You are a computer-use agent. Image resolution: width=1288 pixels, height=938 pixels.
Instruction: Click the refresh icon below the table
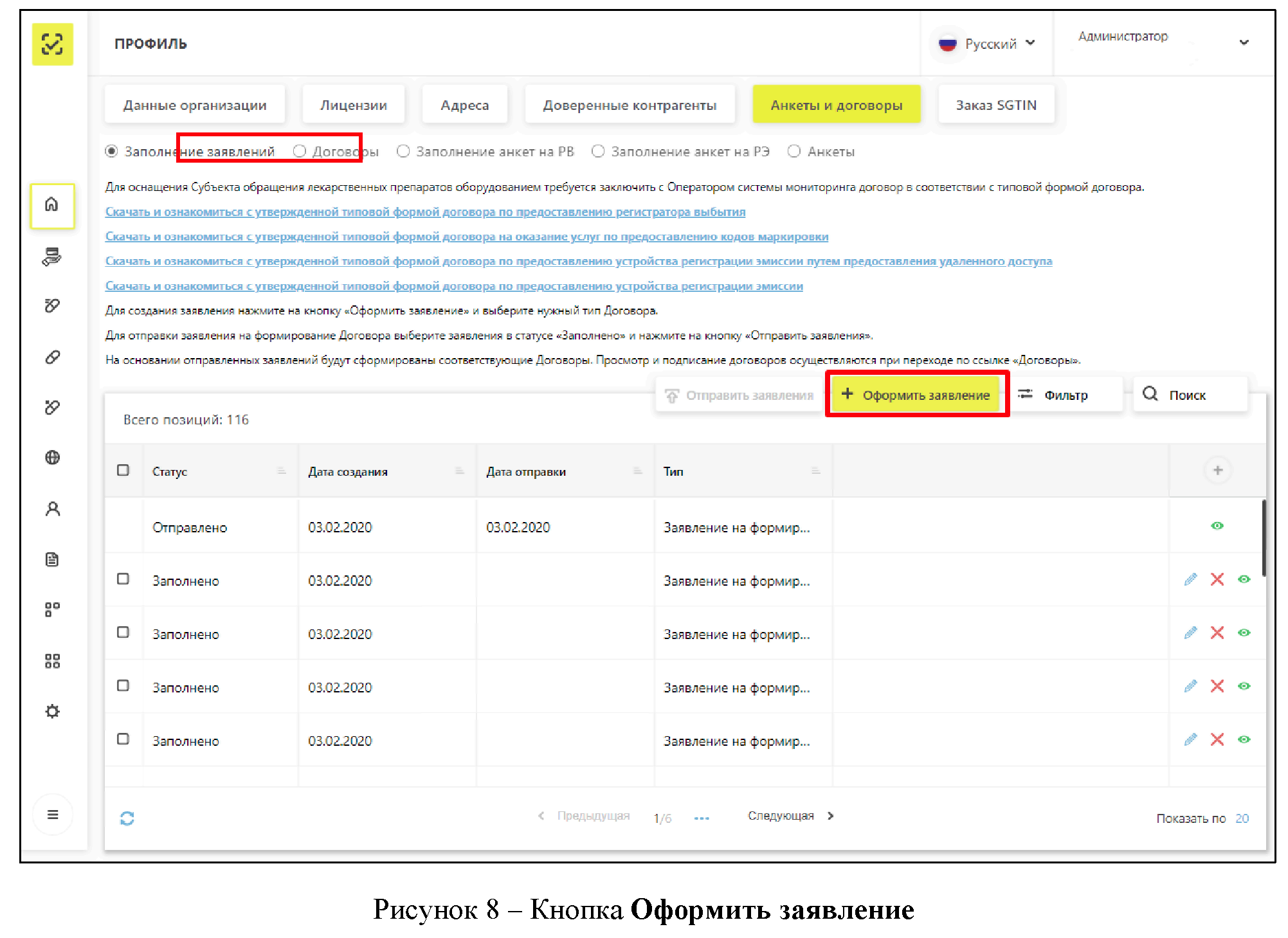click(127, 818)
